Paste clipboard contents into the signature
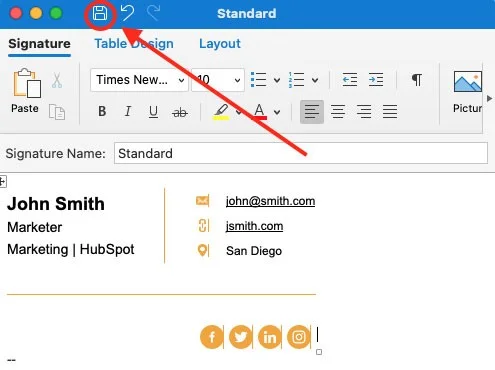This screenshot has width=495, height=370. (25, 91)
